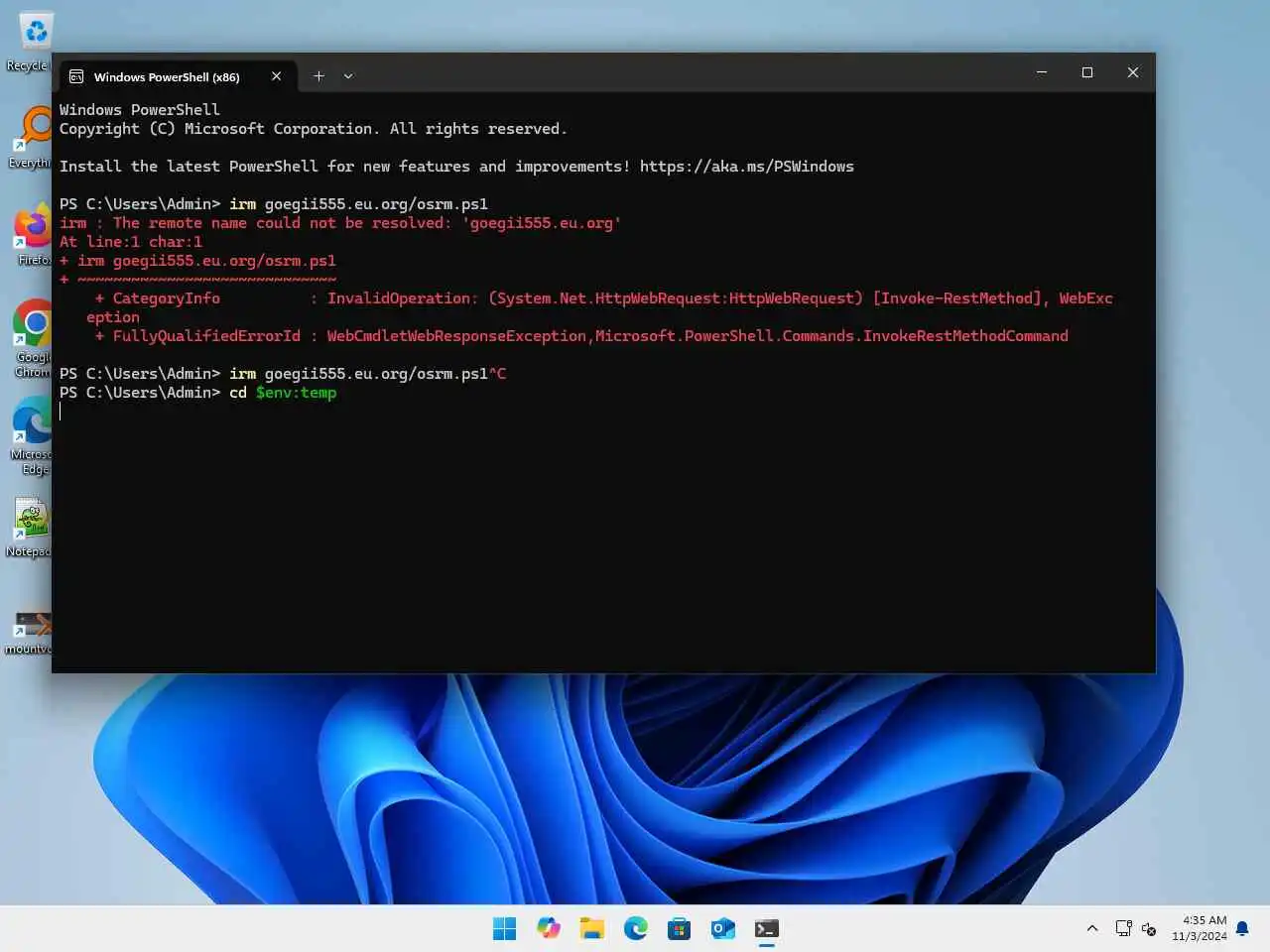This screenshot has height=952, width=1270.
Task: Click the Terminal taskbar icon
Action: pos(767,928)
